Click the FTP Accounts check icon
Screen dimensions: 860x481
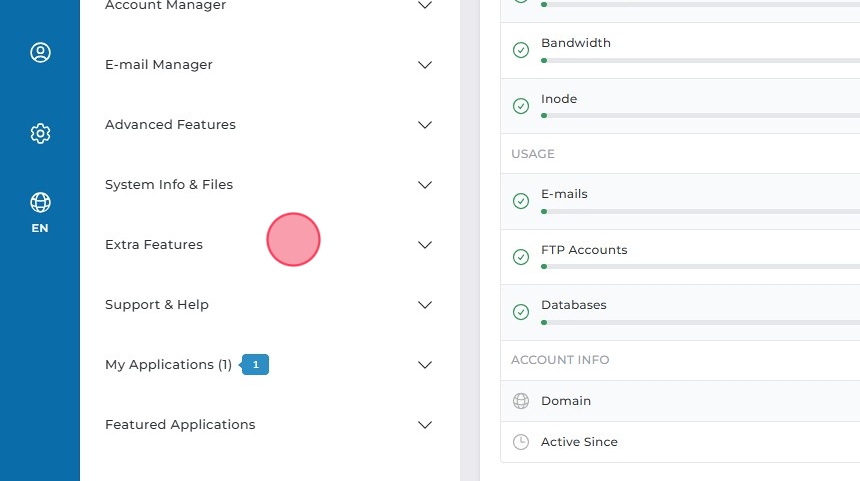tap(520, 257)
